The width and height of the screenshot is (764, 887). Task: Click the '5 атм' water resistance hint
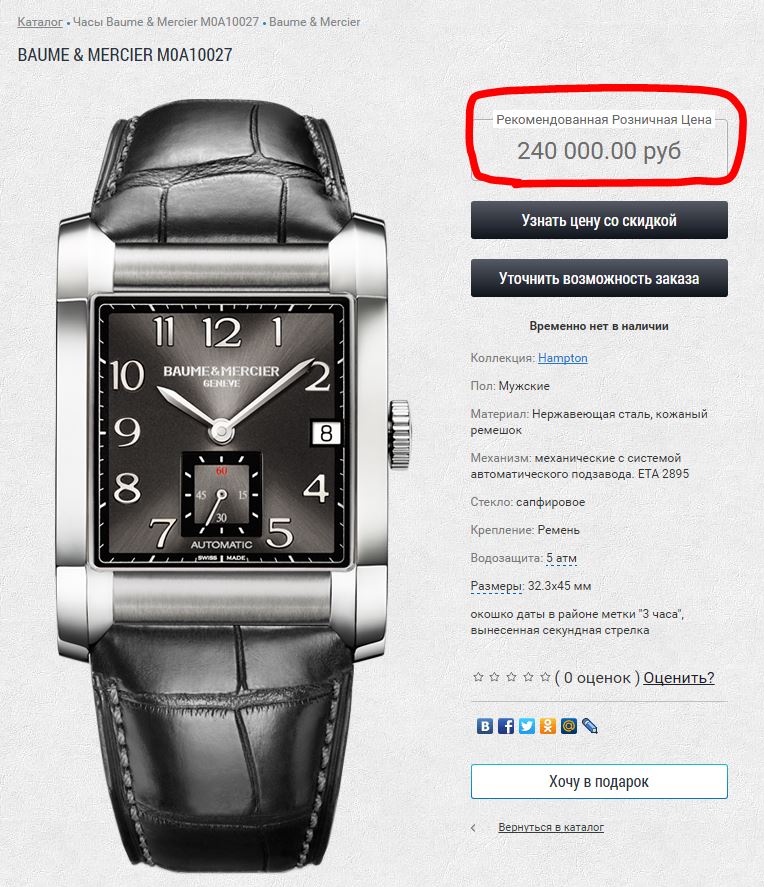click(562, 558)
